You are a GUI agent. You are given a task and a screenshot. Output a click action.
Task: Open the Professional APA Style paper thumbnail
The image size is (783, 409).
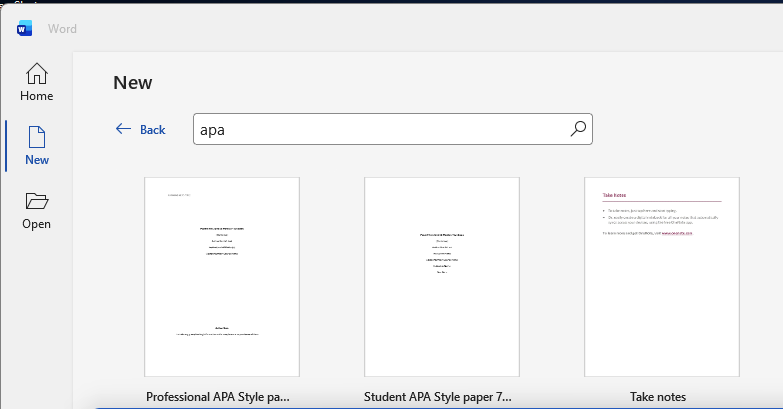click(222, 276)
